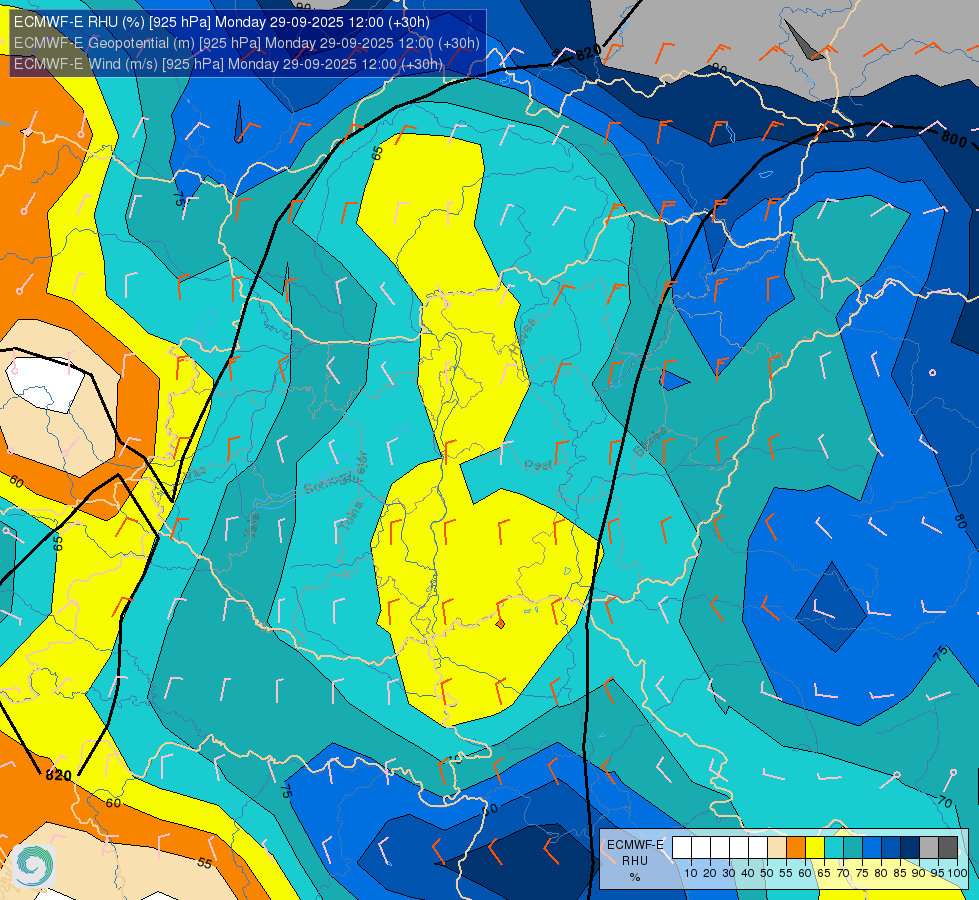Pick the blue 75-80 legend swatch

coord(872,848)
